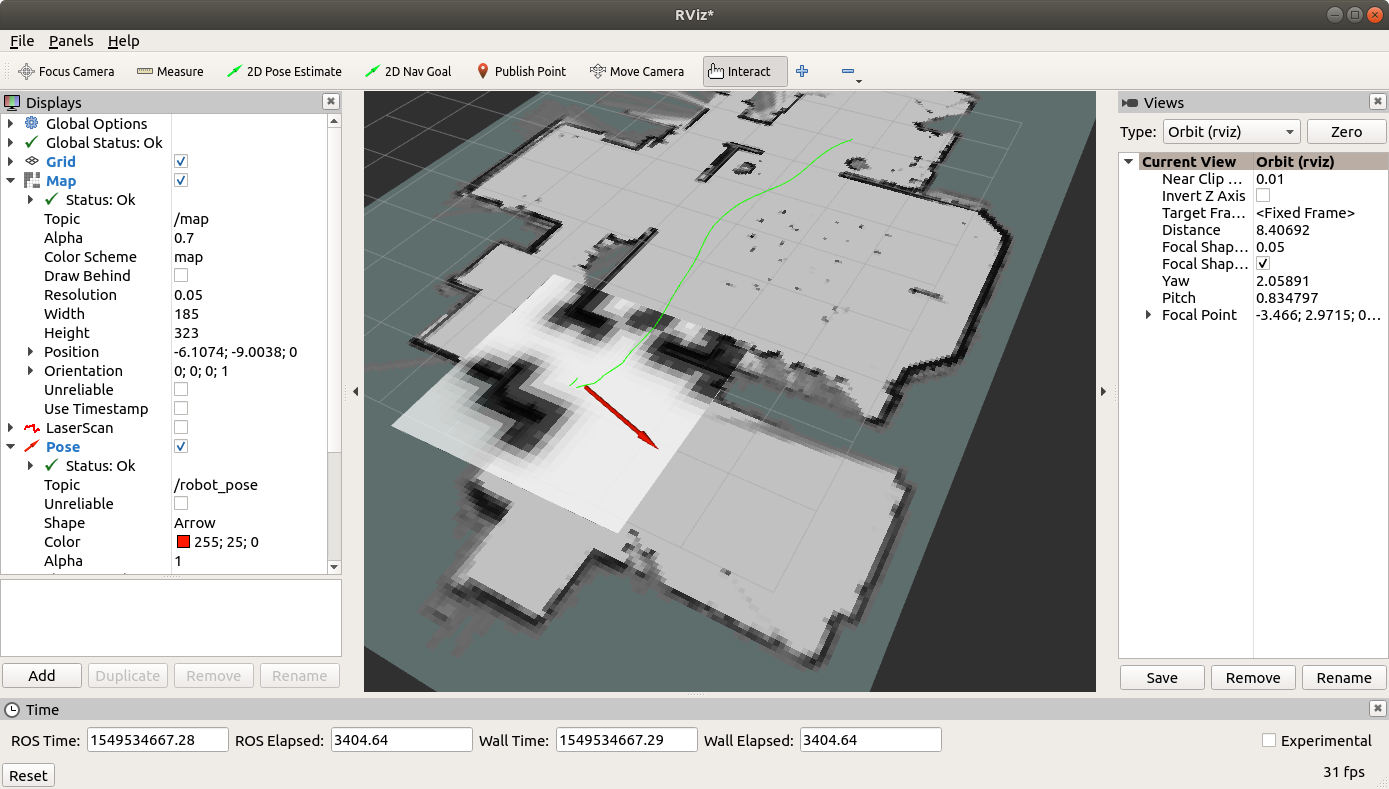Enable the LaserScan display checkbox

coord(181,427)
